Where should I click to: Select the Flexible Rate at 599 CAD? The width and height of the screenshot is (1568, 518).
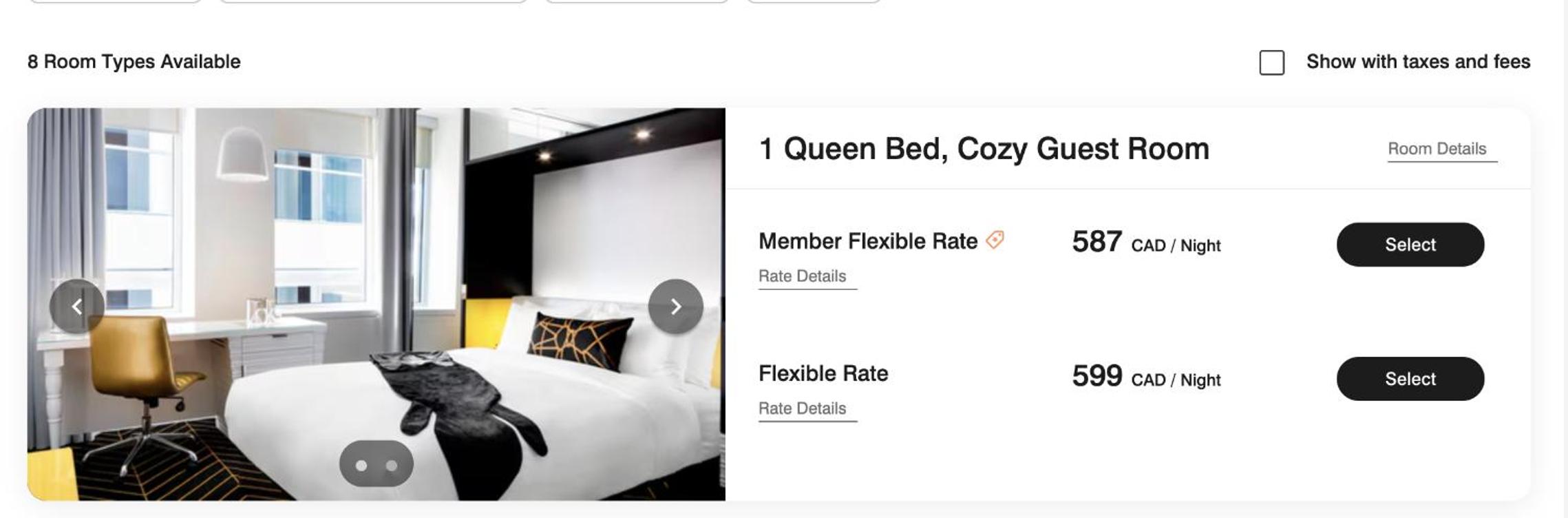click(x=1410, y=379)
